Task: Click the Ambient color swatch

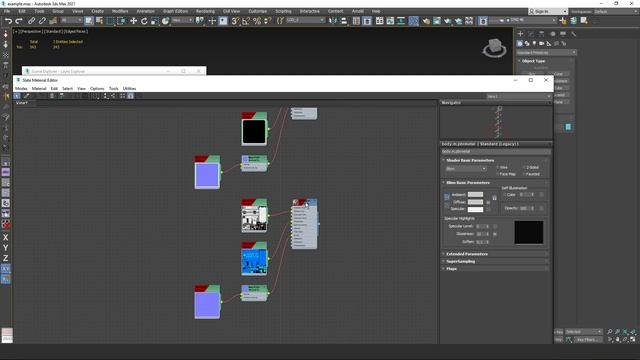Action: (x=476, y=195)
